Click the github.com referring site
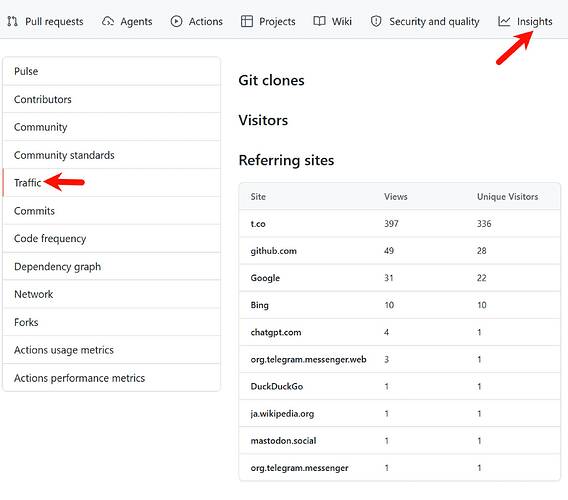Viewport: 568px width, 500px height. click(x=273, y=251)
